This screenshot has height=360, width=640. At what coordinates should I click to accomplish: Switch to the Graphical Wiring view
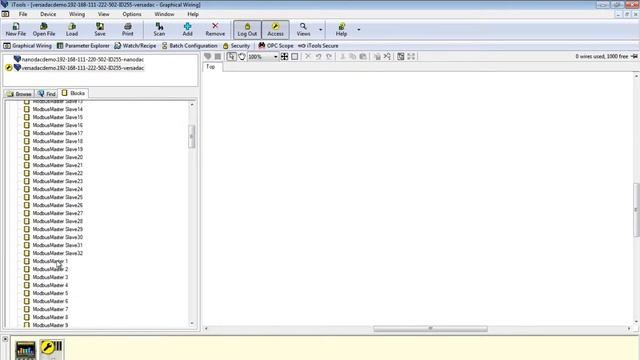pos(27,46)
